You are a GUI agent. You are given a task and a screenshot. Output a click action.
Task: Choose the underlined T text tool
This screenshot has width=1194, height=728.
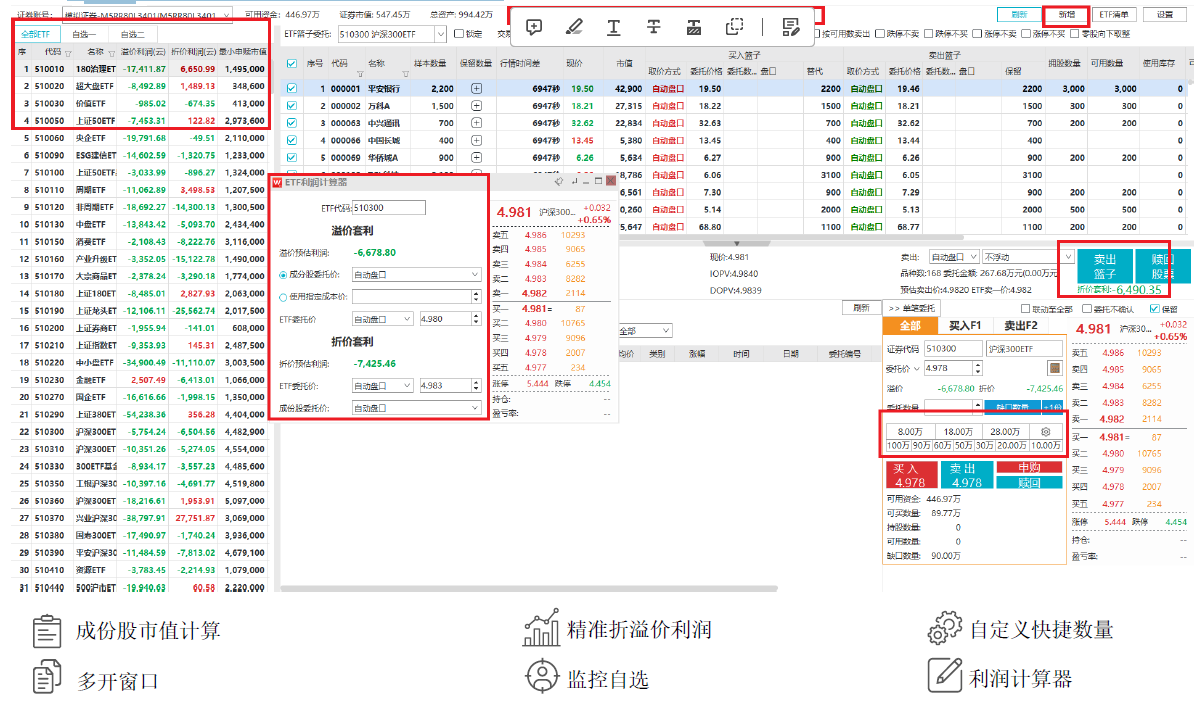coord(614,27)
